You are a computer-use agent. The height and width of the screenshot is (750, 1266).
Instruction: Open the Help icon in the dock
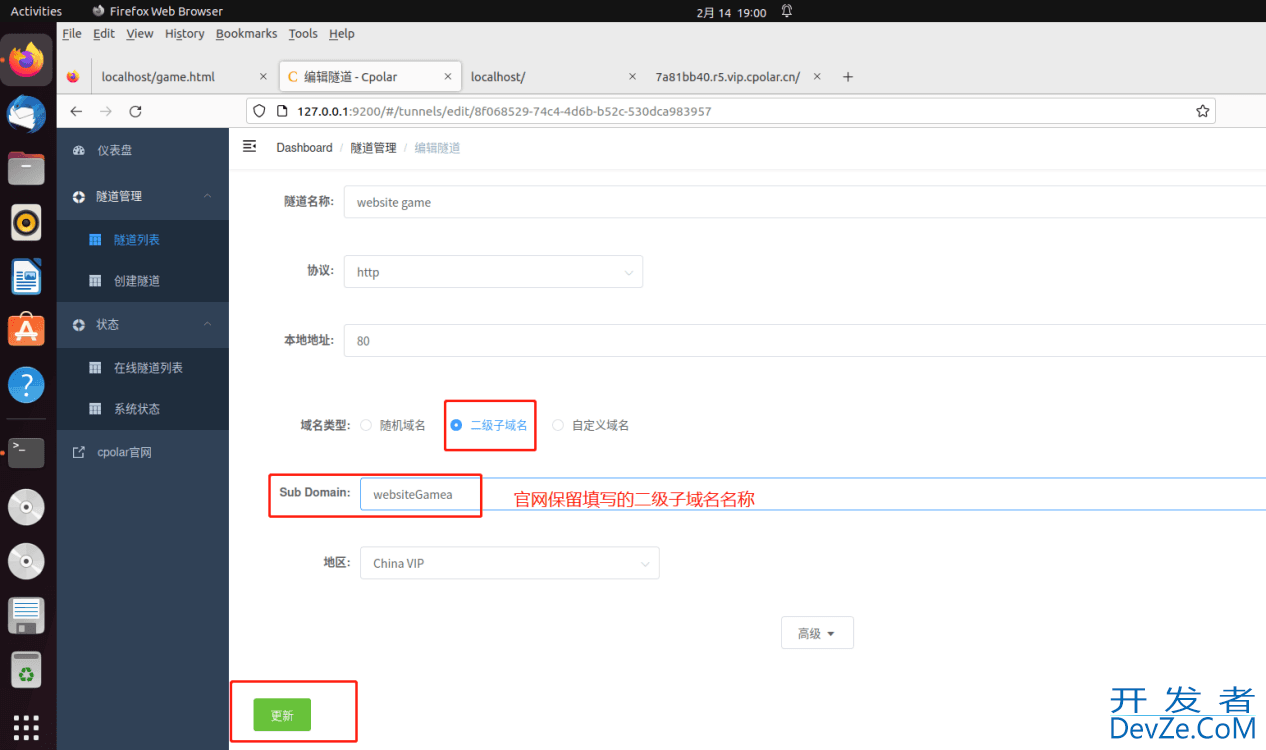[27, 384]
